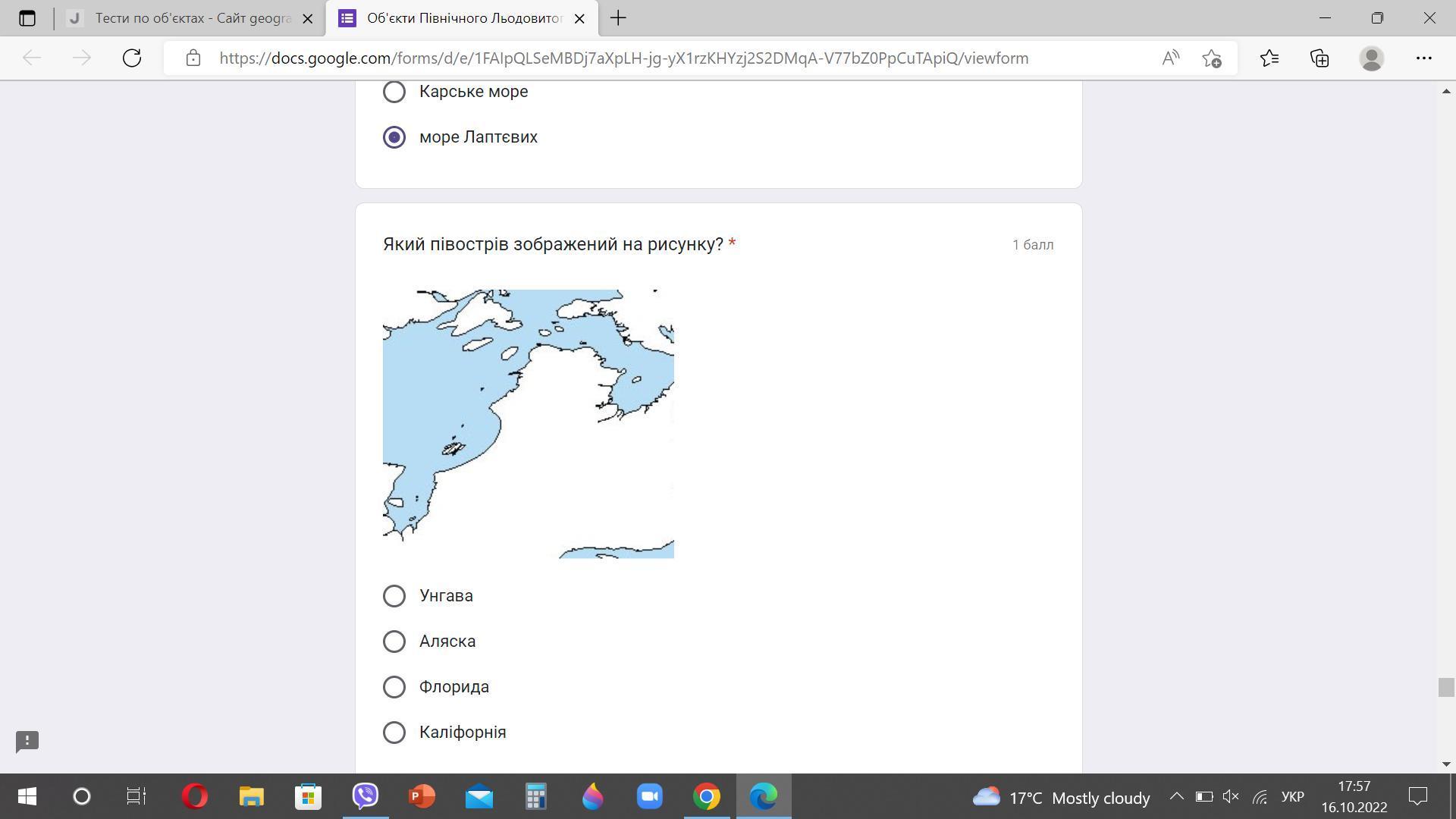
Task: Click the address bar URL field
Action: (x=622, y=58)
